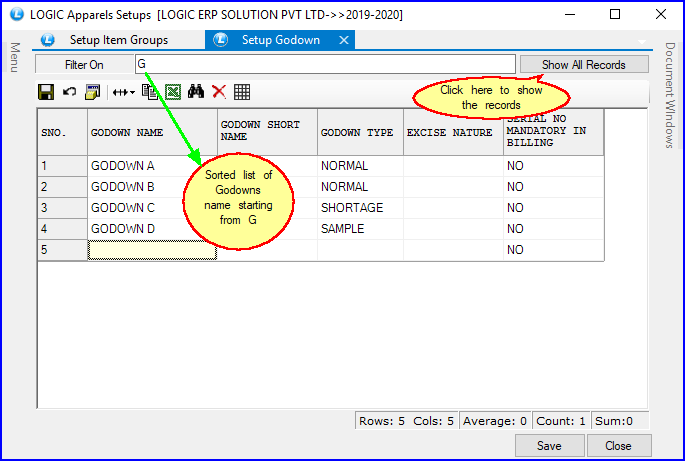Focus the filter text field containing G

pos(325,64)
